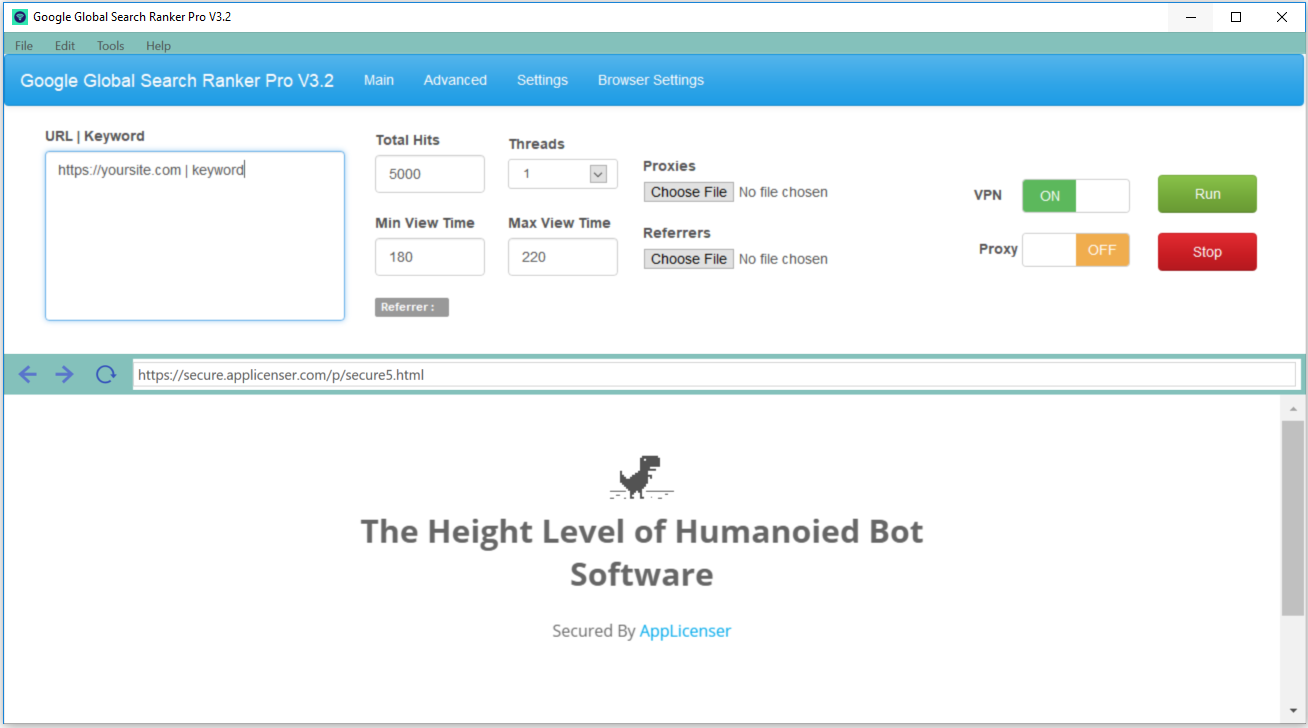The height and width of the screenshot is (728, 1308).
Task: Reload the embedded browser page
Action: click(105, 375)
